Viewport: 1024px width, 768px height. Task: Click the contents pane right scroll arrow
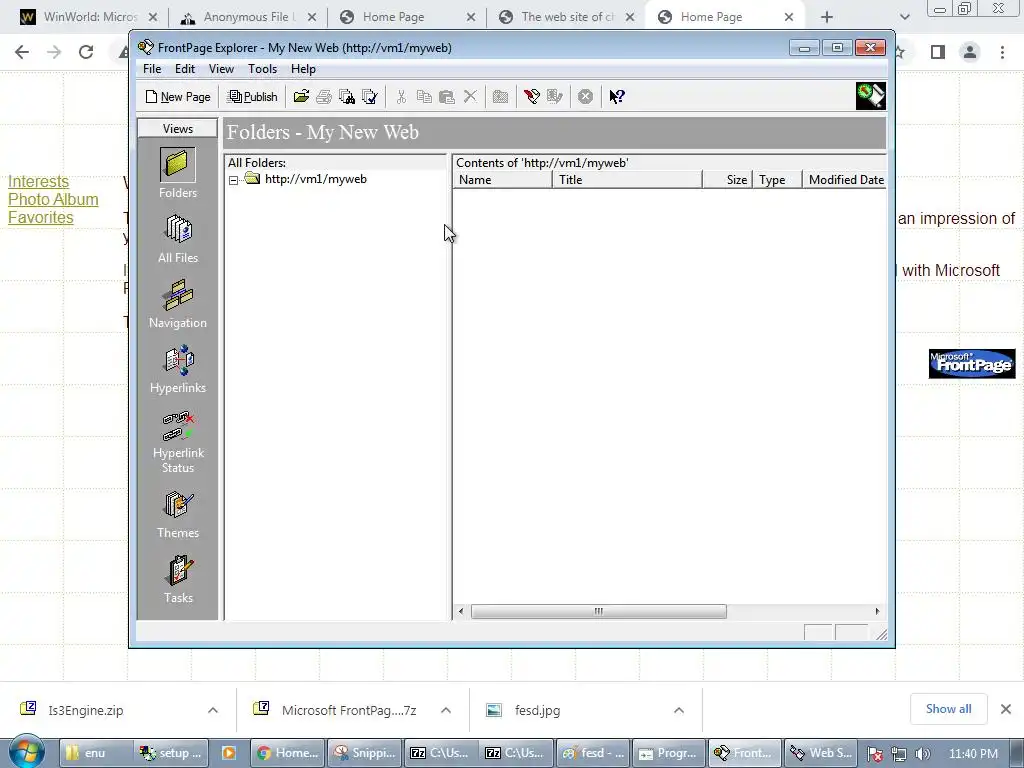877,611
